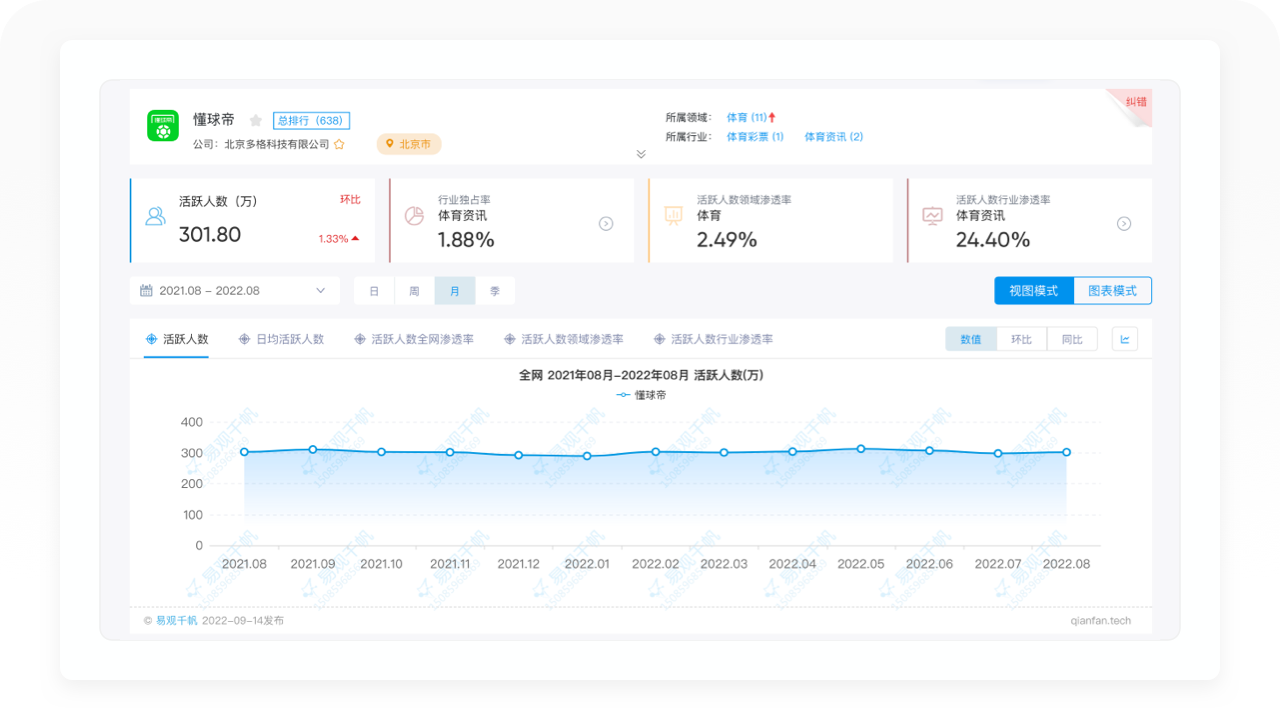Open the 体育彩票 (1) industry link

pyautogui.click(x=755, y=136)
